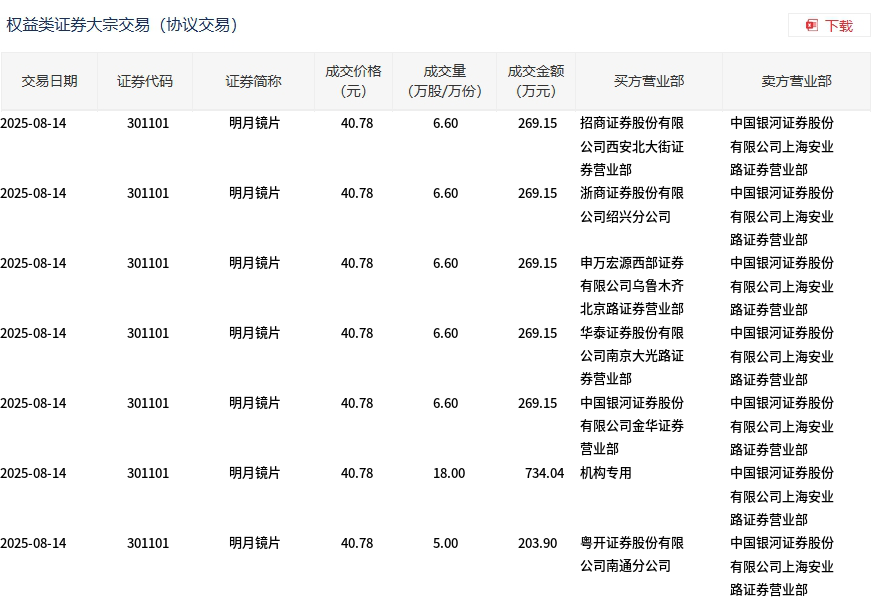The width and height of the screenshot is (872, 602).
Task: Select buyer 浙商证券 绍兴分公司 cell
Action: tap(632, 205)
